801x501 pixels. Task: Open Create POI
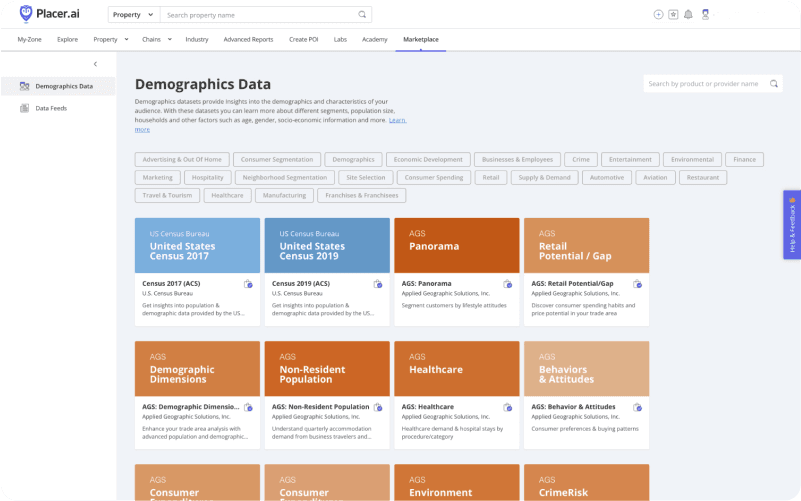[x=303, y=39]
